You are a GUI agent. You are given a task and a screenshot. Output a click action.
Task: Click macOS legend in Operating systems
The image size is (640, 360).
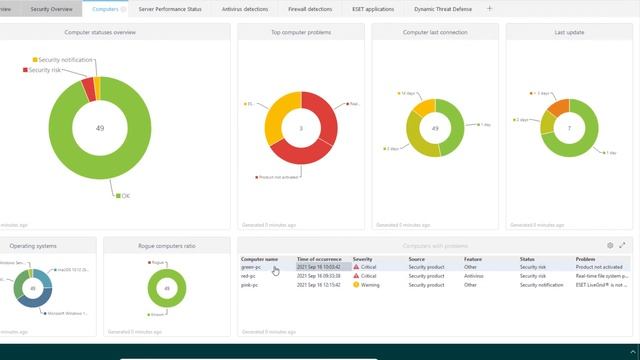pos(71,270)
